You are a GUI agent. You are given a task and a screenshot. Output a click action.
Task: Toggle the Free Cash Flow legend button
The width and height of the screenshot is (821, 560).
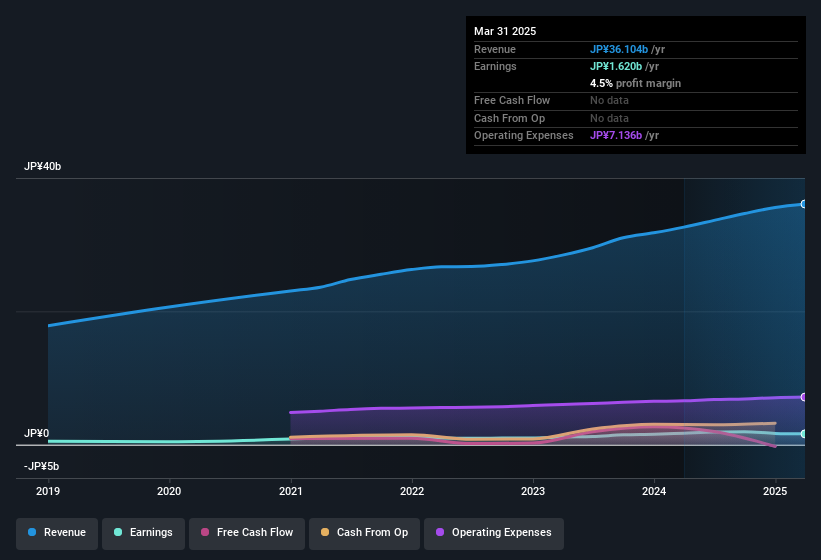tap(247, 533)
